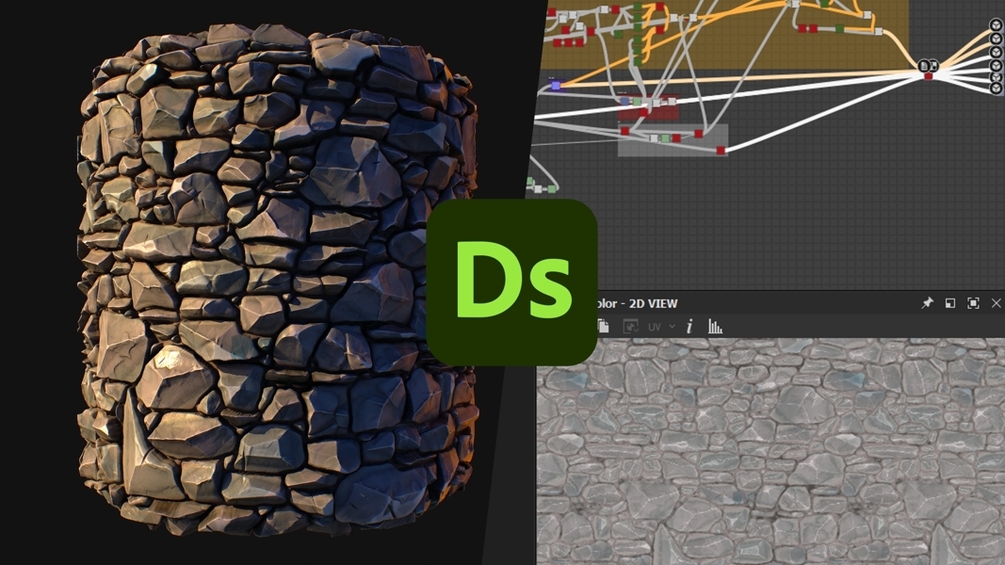Show image info with the i icon
Screen dimensions: 1005x565
[690, 326]
